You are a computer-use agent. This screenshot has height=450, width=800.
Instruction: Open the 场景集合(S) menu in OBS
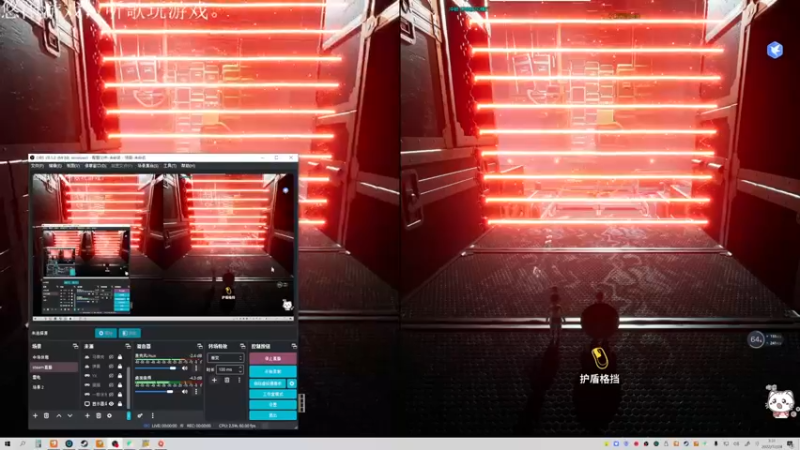click(x=147, y=166)
